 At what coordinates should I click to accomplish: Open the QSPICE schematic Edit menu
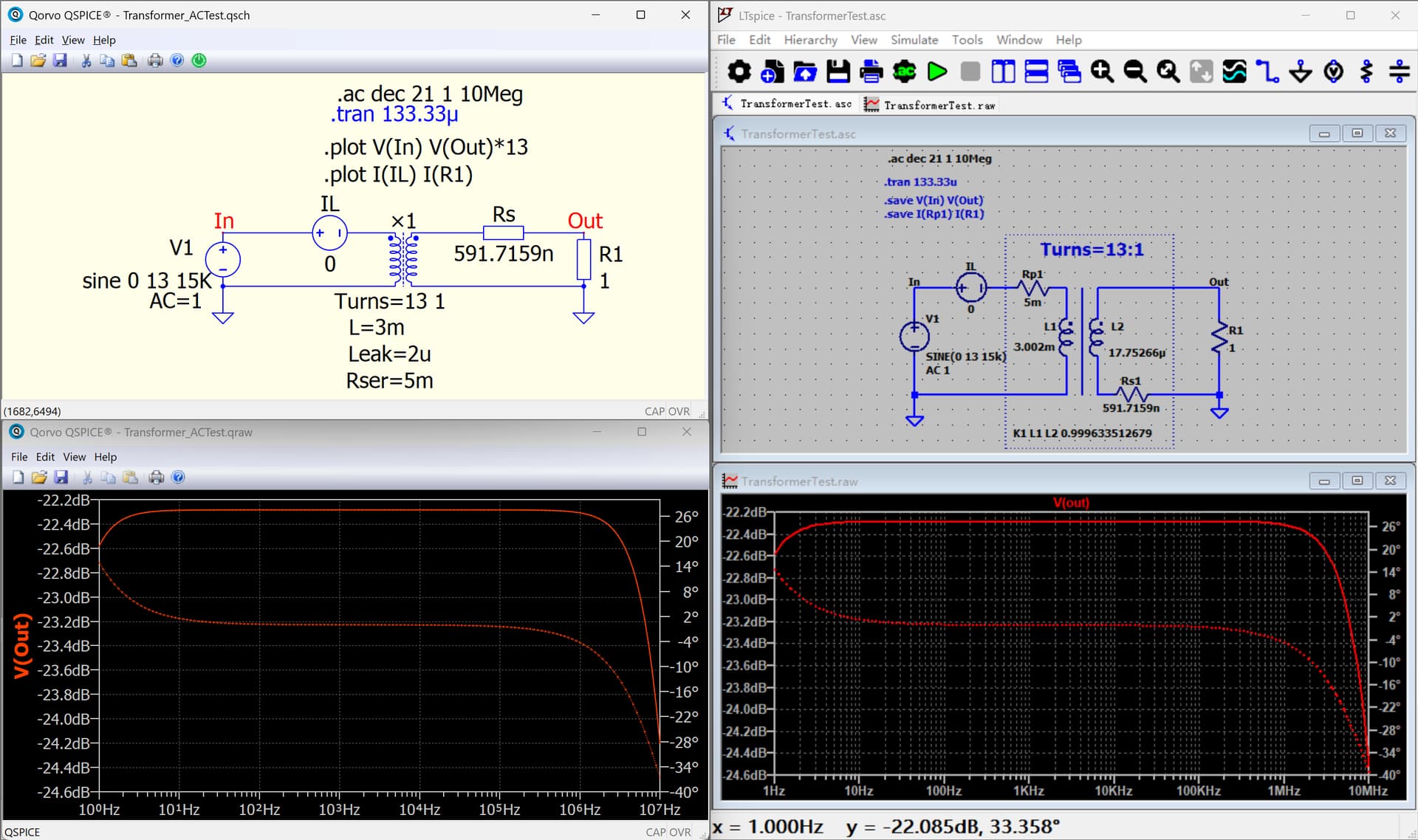click(44, 40)
